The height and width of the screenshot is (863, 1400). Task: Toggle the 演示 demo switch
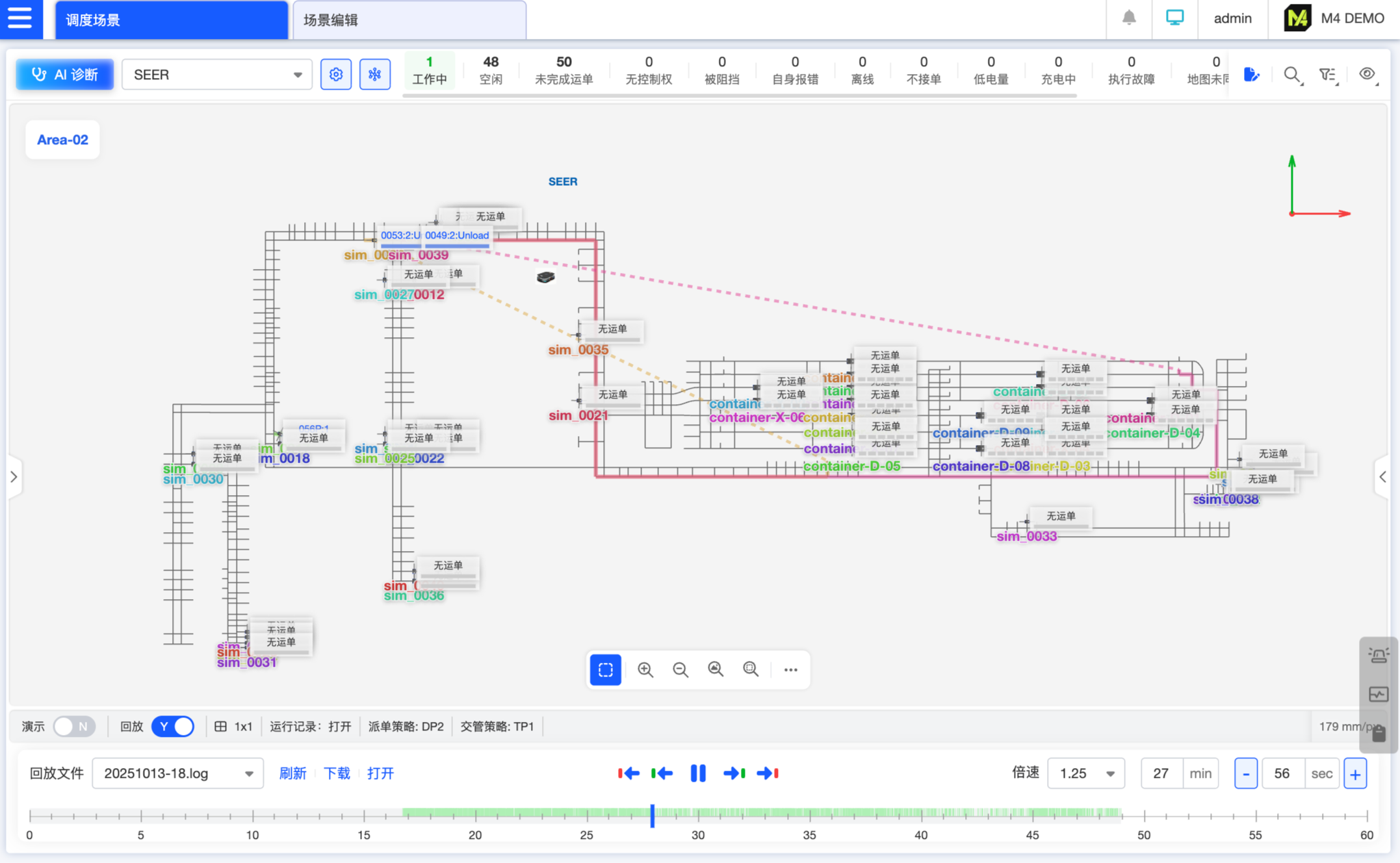click(74, 726)
